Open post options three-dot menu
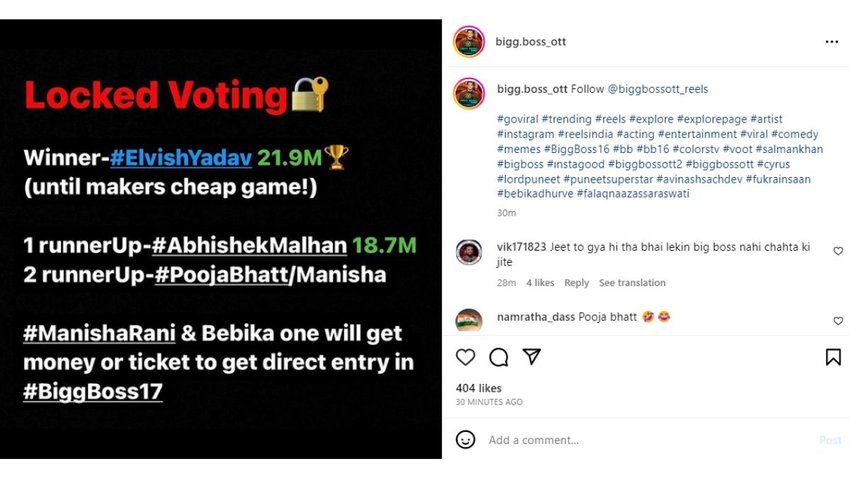Viewport: 850px width, 478px height. 832,42
